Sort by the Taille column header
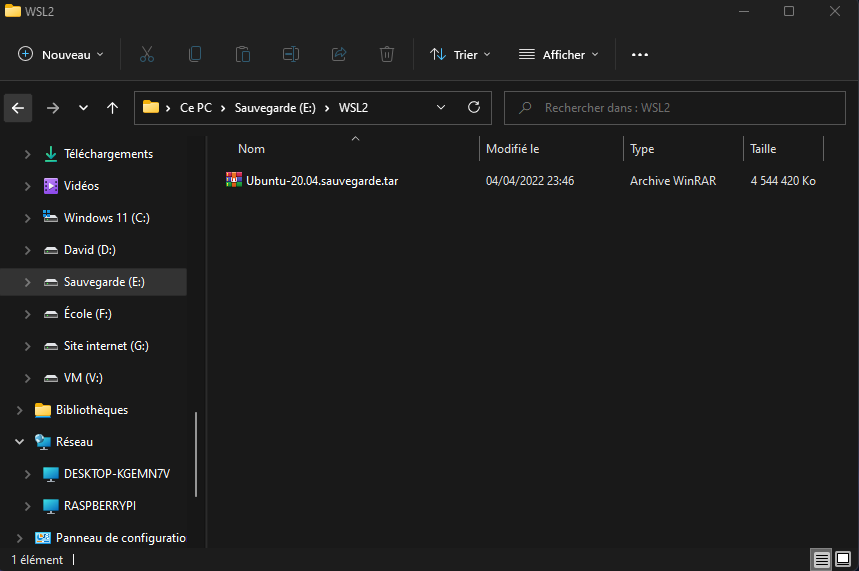The image size is (859, 571). [763, 149]
